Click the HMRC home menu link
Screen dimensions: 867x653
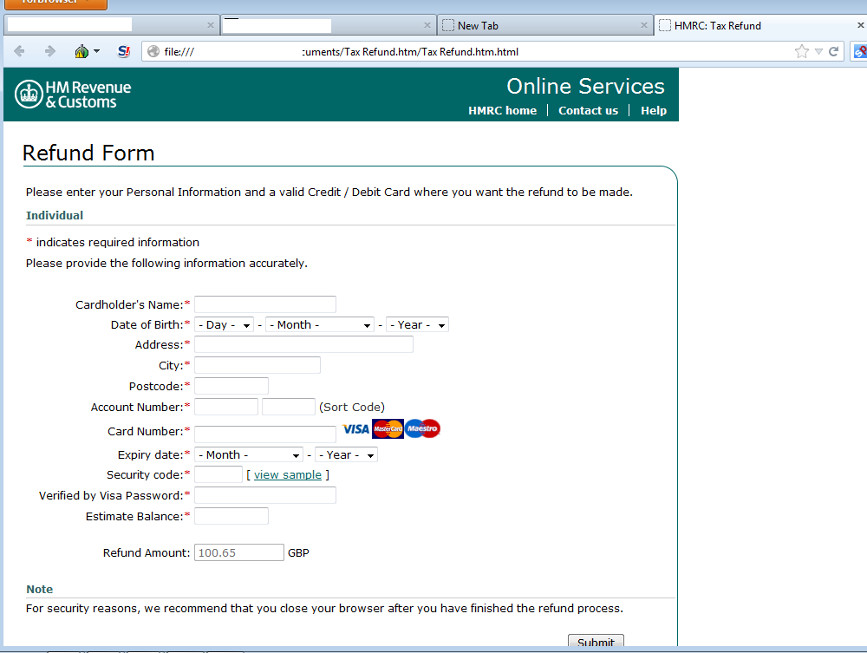502,111
